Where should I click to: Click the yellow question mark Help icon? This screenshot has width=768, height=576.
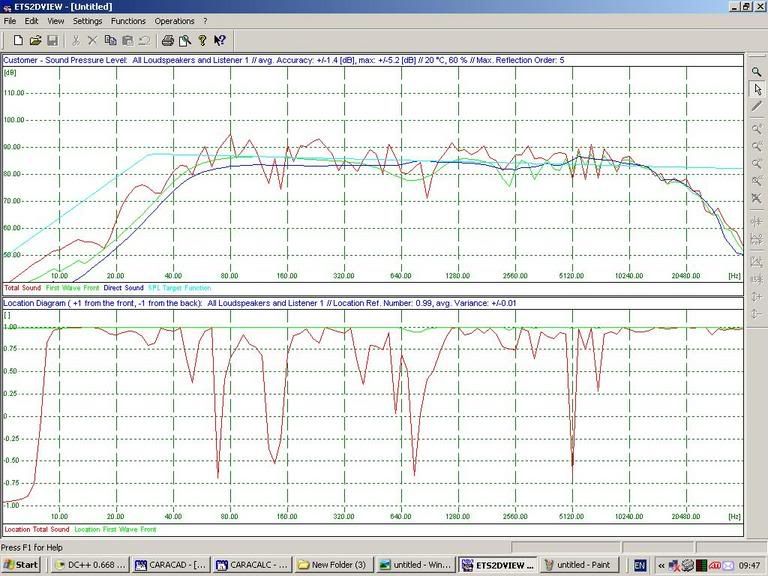pyautogui.click(x=202, y=41)
